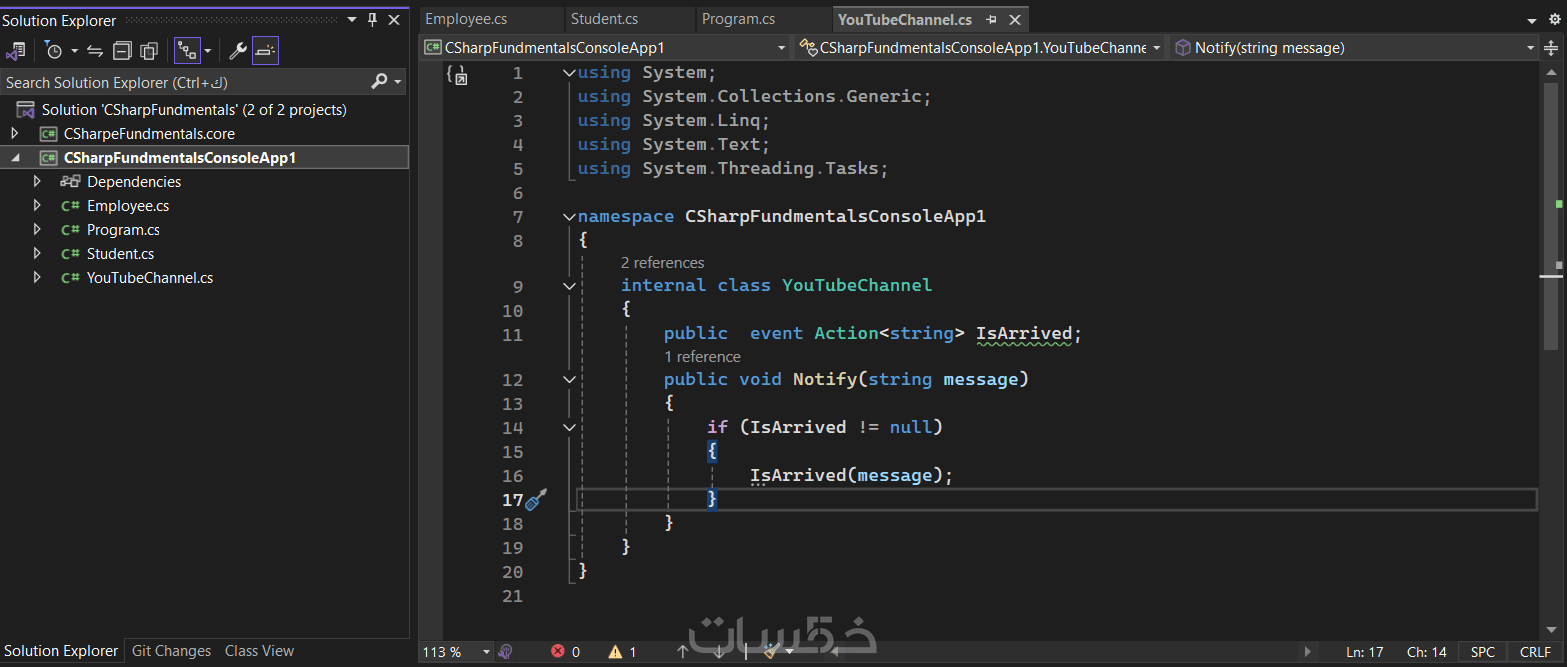The height and width of the screenshot is (667, 1567).
Task: Sync with Active Document in Solution Explorer
Action: (x=95, y=50)
